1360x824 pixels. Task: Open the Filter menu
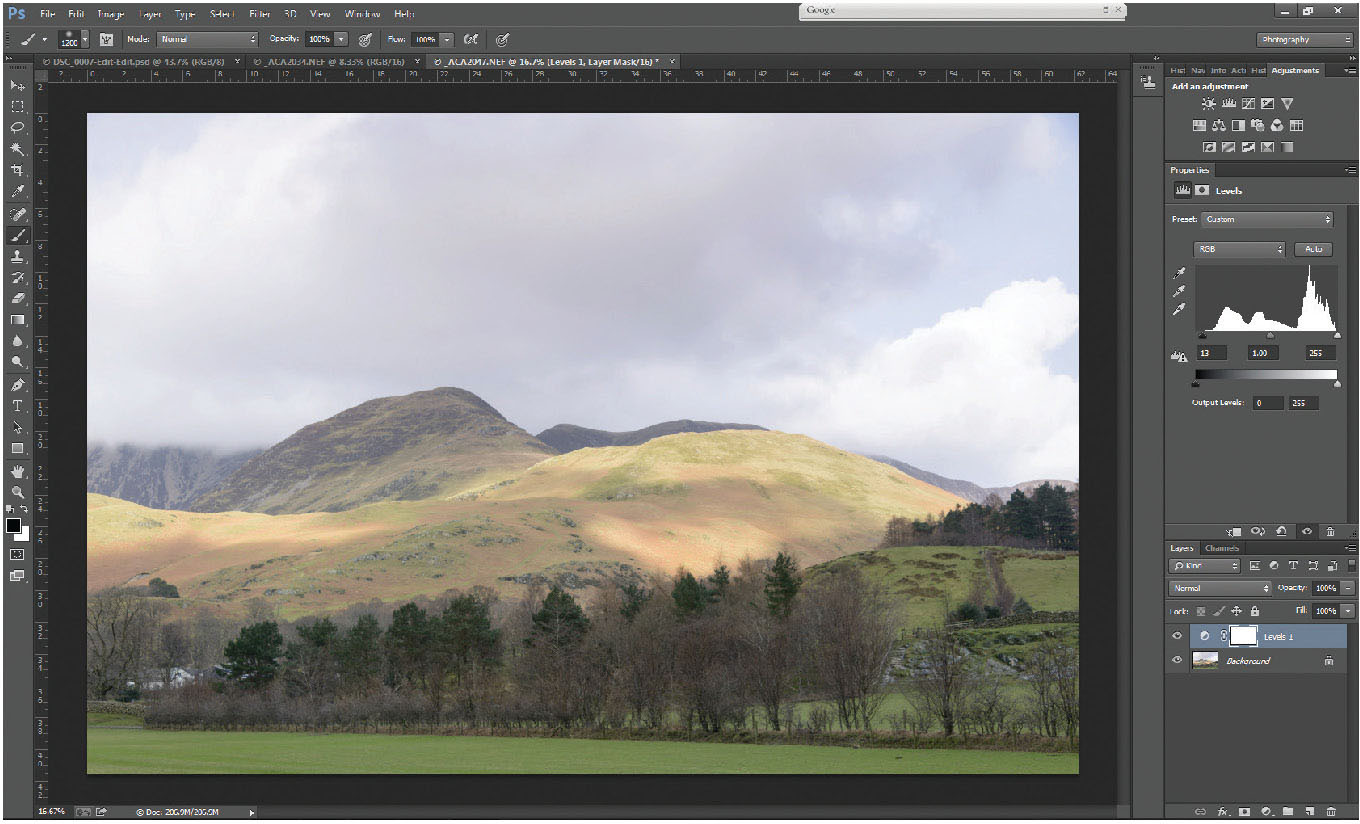[x=259, y=14]
